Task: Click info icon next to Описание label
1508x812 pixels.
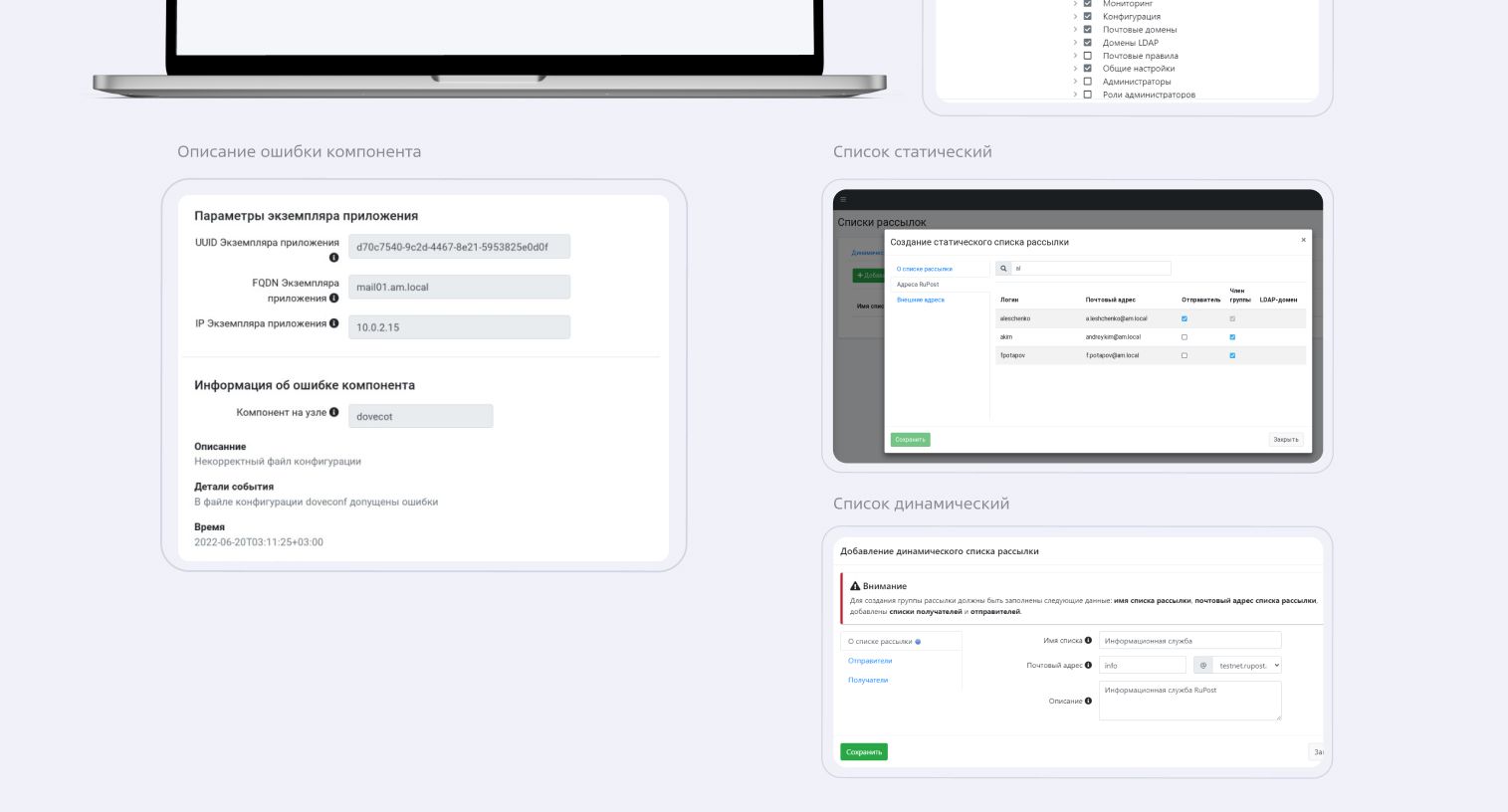Action: pyautogui.click(x=1088, y=701)
